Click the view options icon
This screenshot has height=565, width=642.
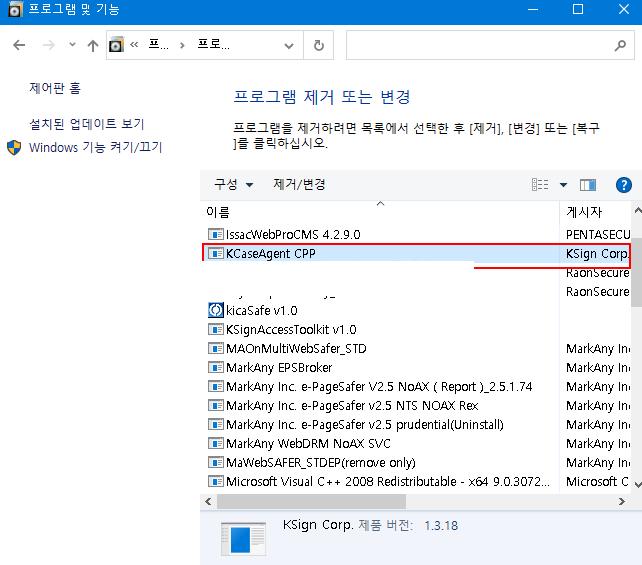(x=540, y=185)
